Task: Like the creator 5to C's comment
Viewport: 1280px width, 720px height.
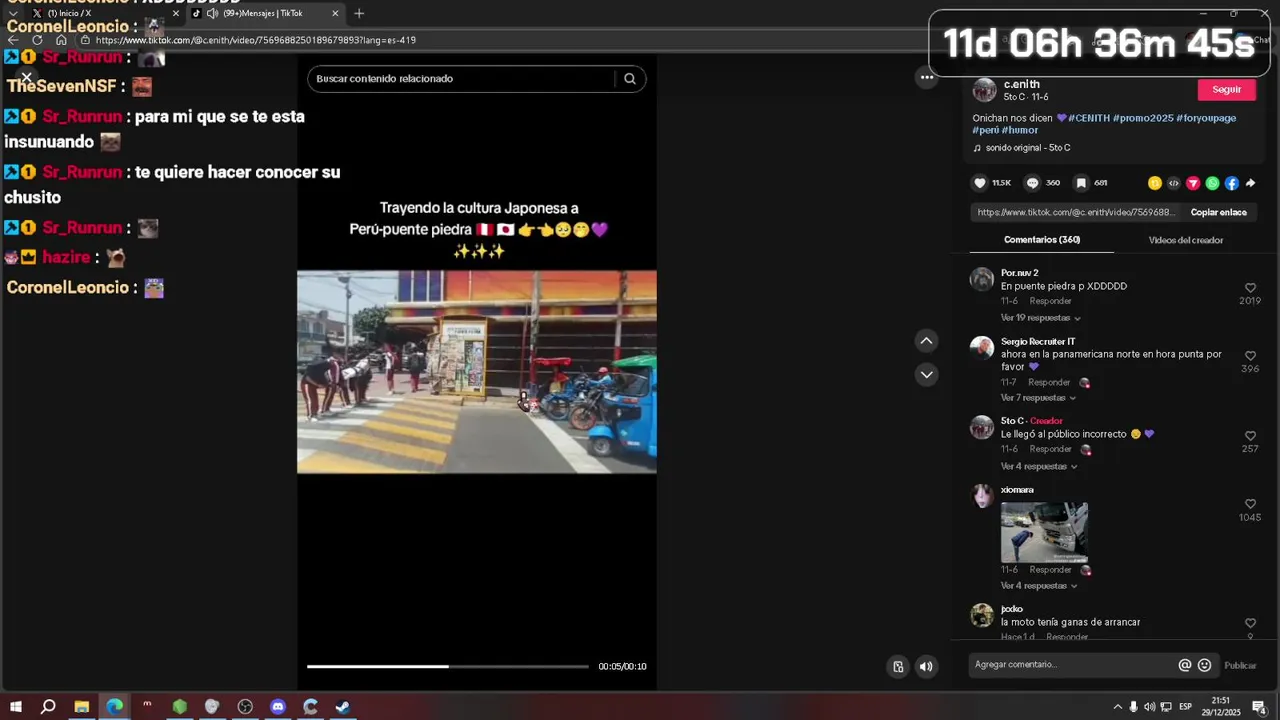Action: tap(1250, 436)
